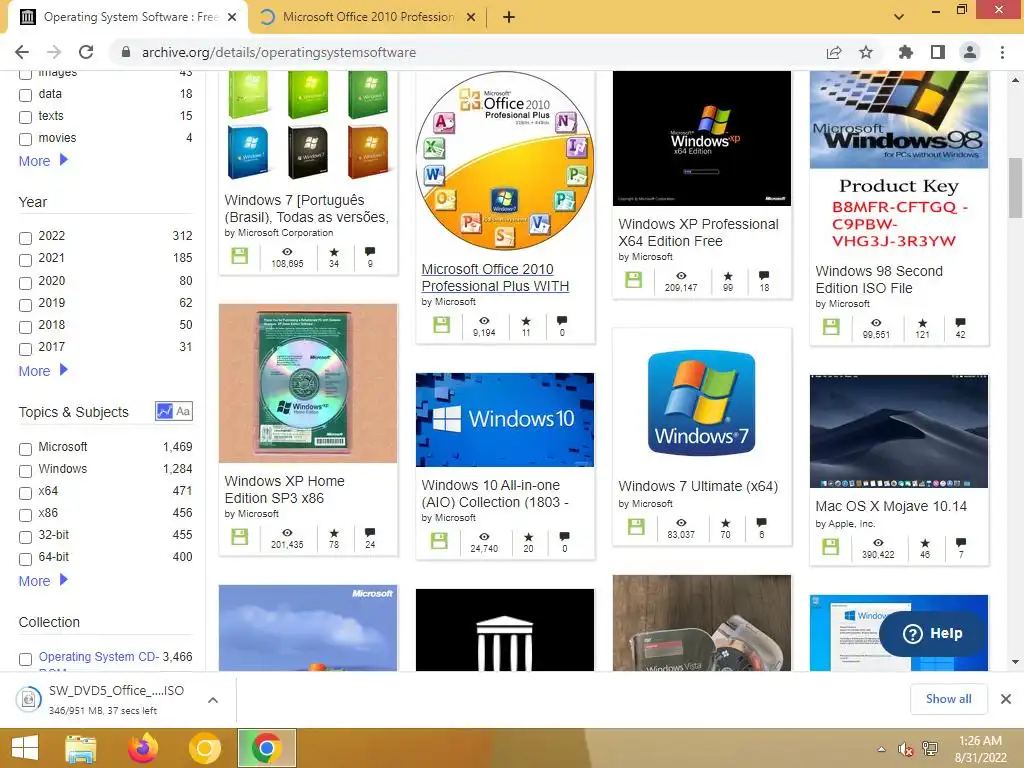Expand More under media type filters
Viewport: 1024px width, 768px height.
43,161
